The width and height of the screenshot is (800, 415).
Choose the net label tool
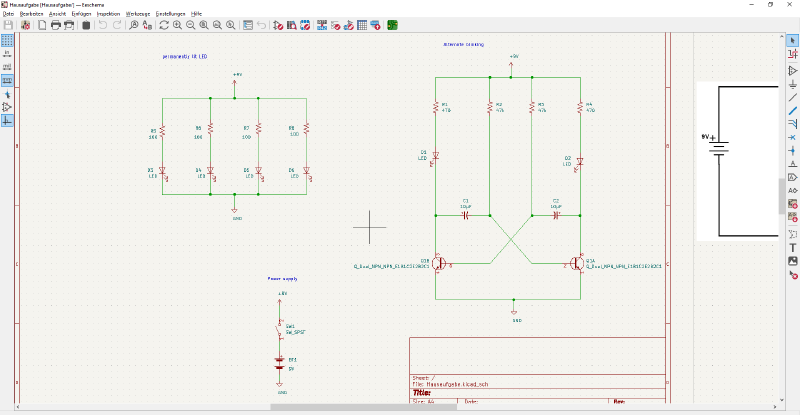(792, 164)
